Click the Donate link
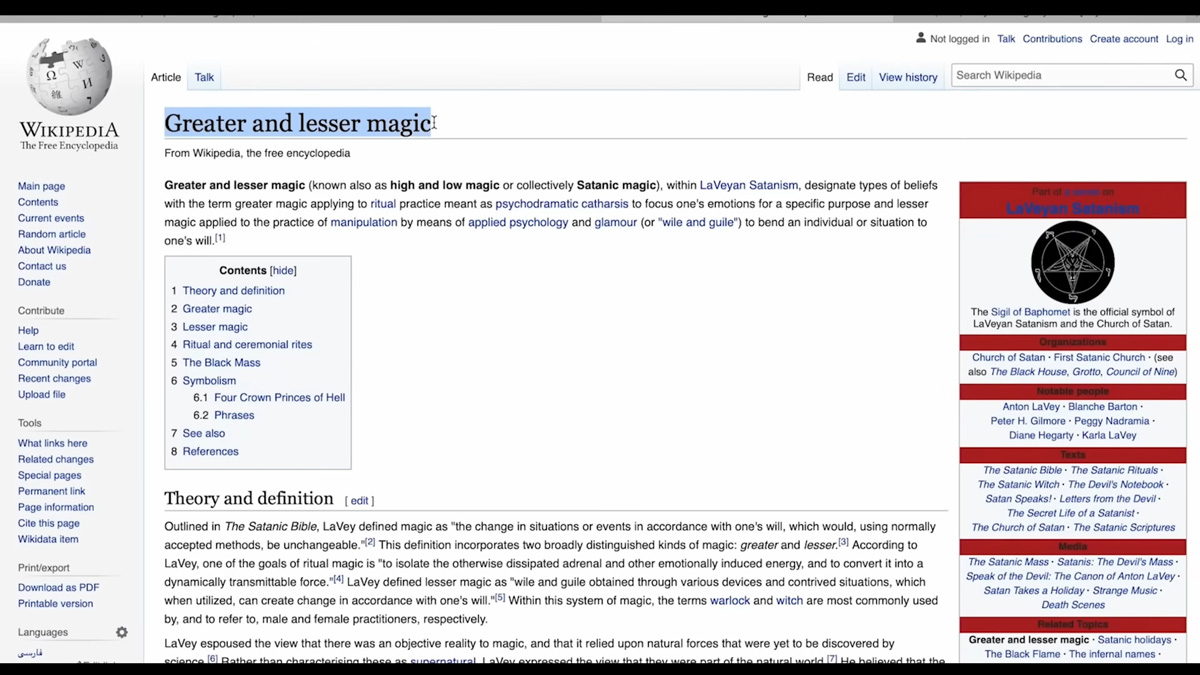The width and height of the screenshot is (1200, 675). tap(34, 282)
